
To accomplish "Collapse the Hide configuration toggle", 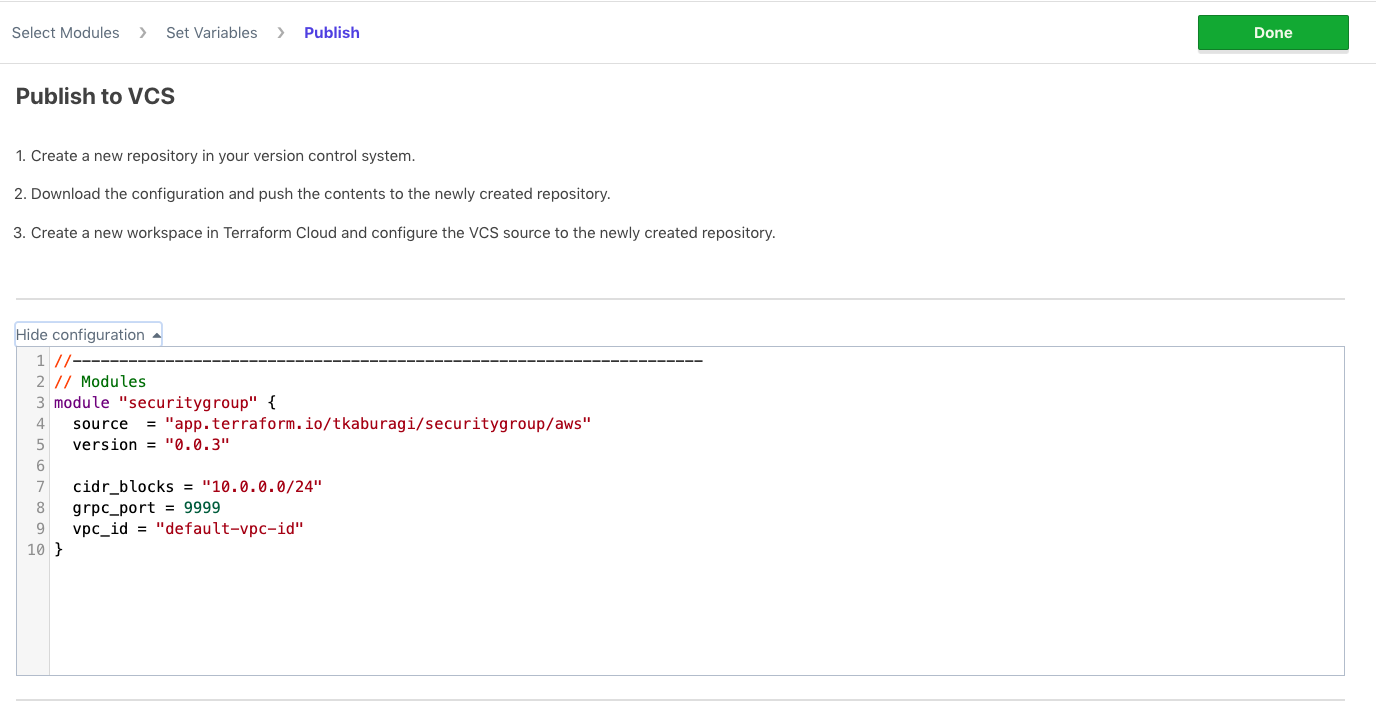I will (x=81, y=335).
